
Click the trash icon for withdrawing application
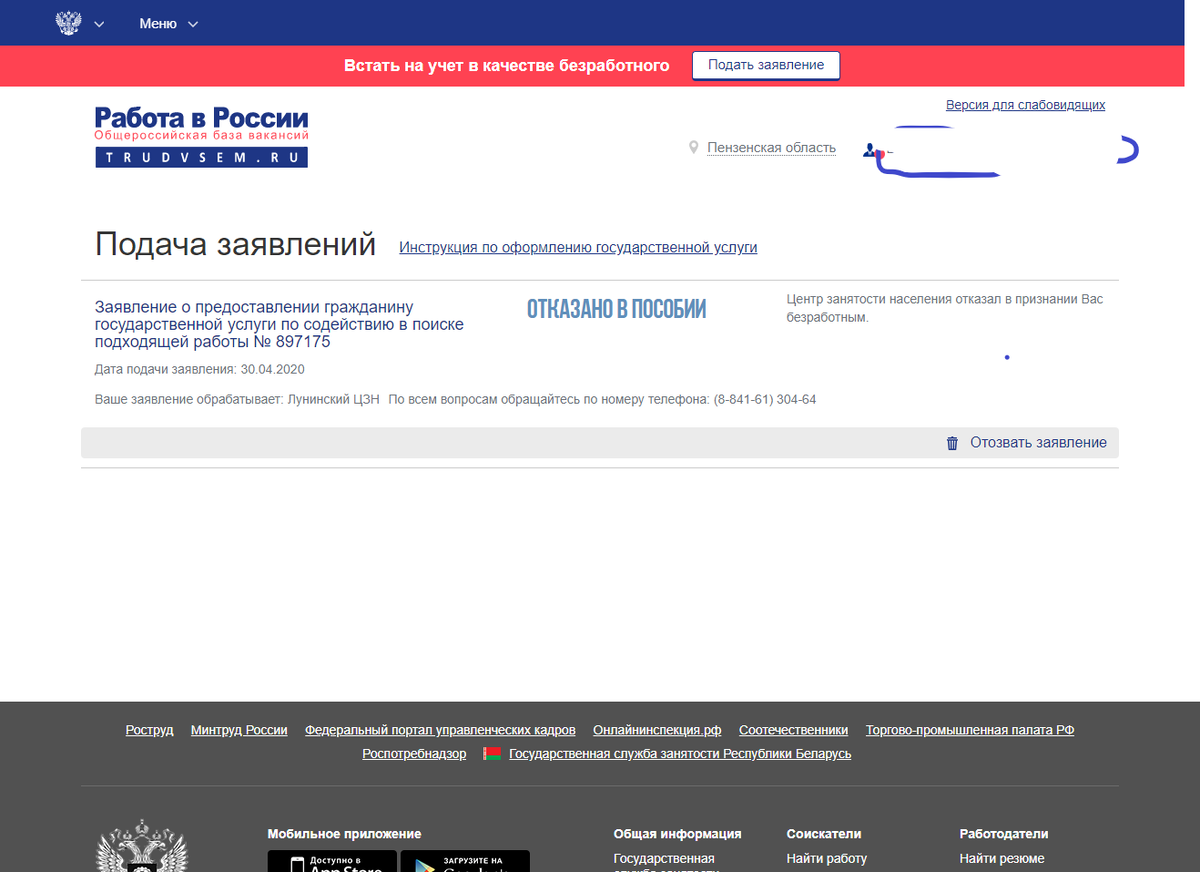(x=952, y=443)
